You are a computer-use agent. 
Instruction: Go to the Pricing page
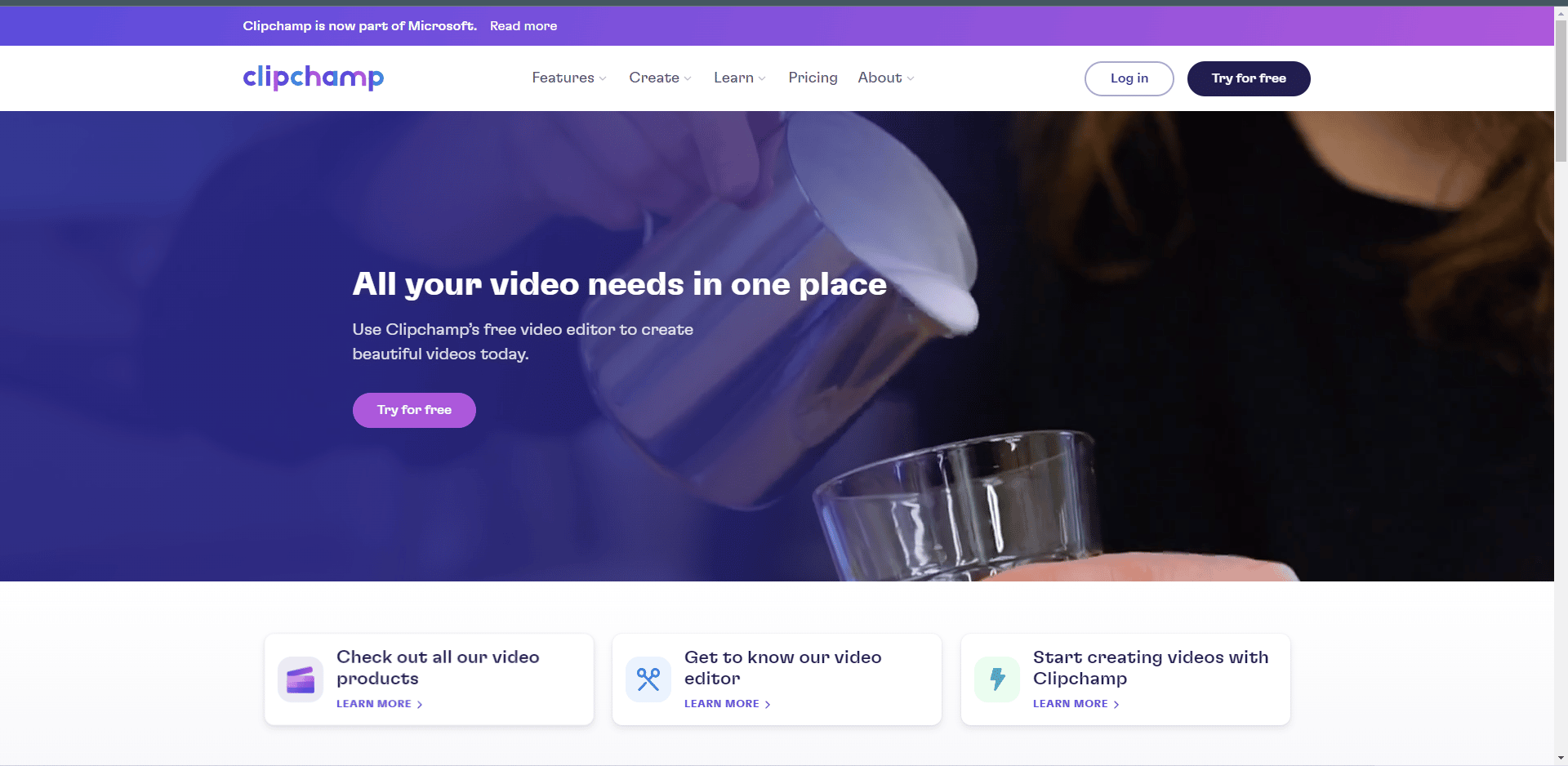click(x=813, y=78)
